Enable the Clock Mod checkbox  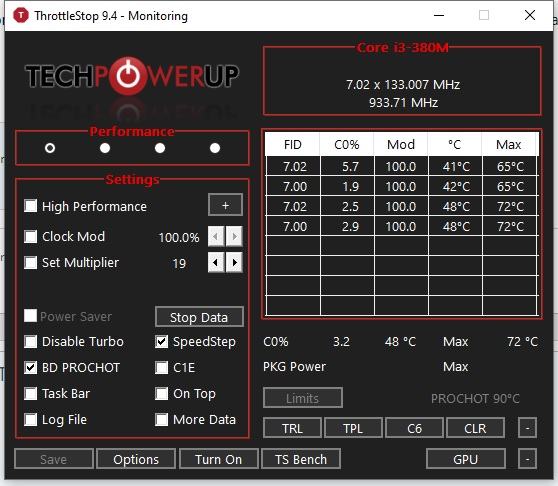click(x=31, y=236)
